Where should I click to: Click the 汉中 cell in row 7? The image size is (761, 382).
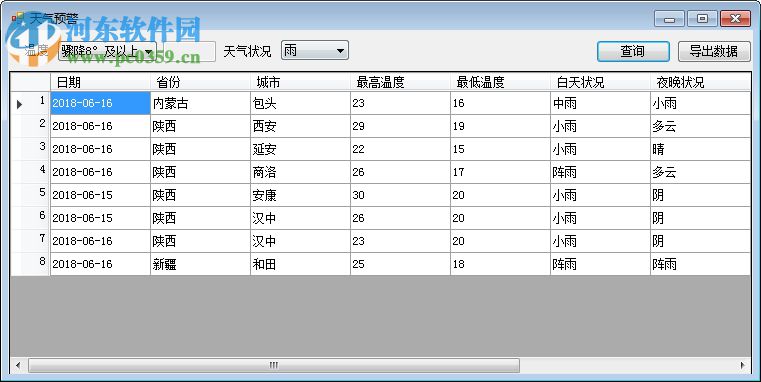(300, 241)
